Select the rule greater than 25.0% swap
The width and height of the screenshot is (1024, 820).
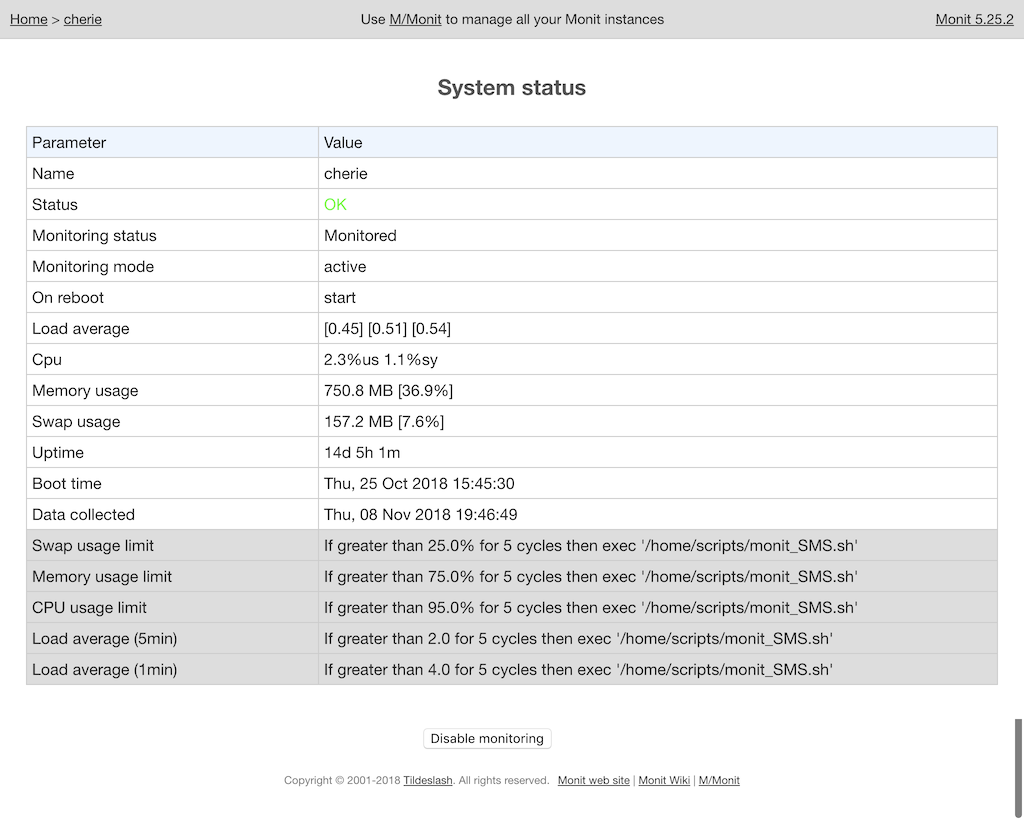(590, 546)
